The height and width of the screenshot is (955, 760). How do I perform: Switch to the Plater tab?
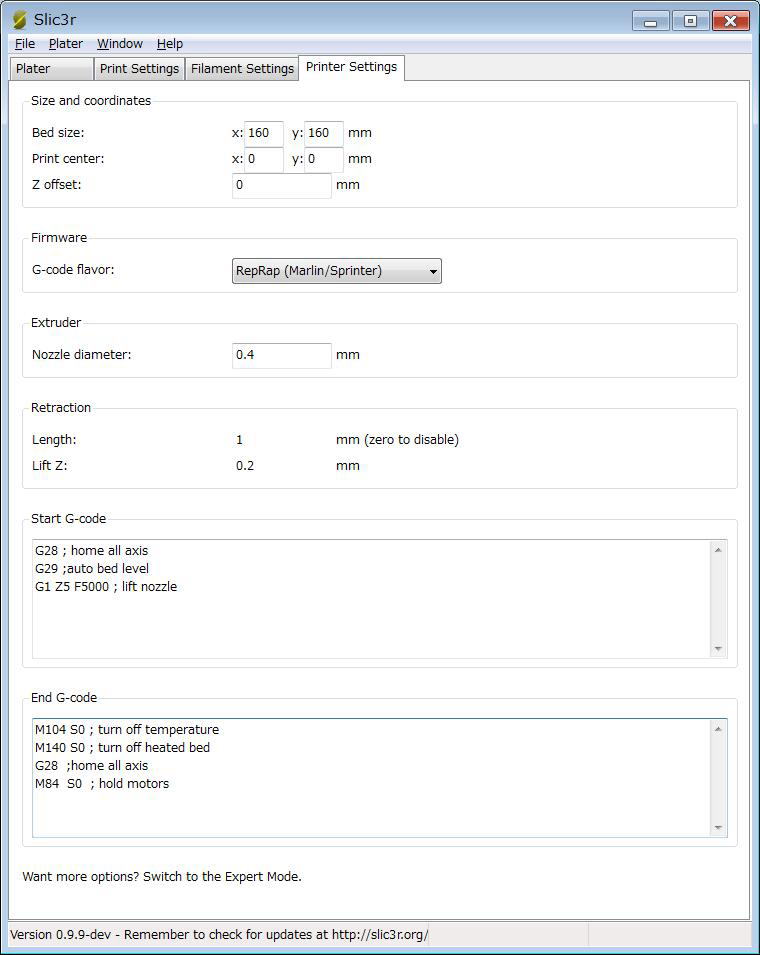coord(52,69)
